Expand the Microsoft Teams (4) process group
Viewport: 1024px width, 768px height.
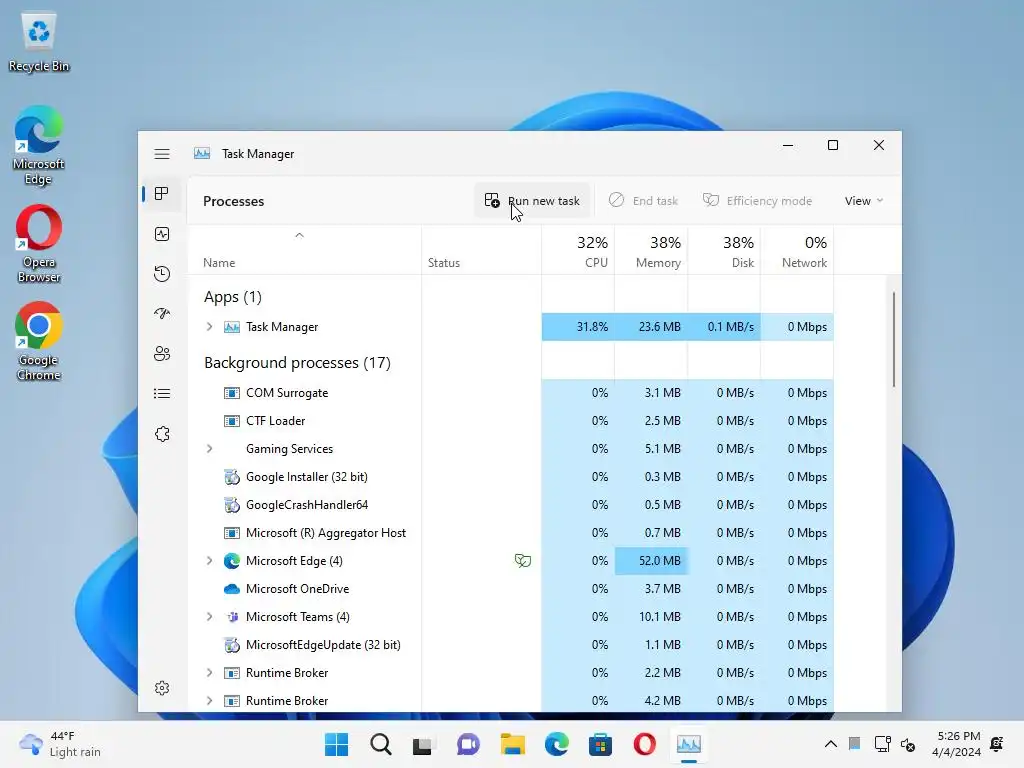pos(209,616)
